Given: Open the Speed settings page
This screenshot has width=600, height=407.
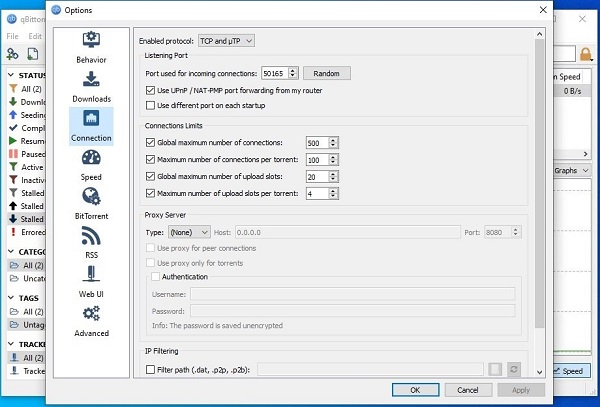Looking at the screenshot, I should (91, 165).
